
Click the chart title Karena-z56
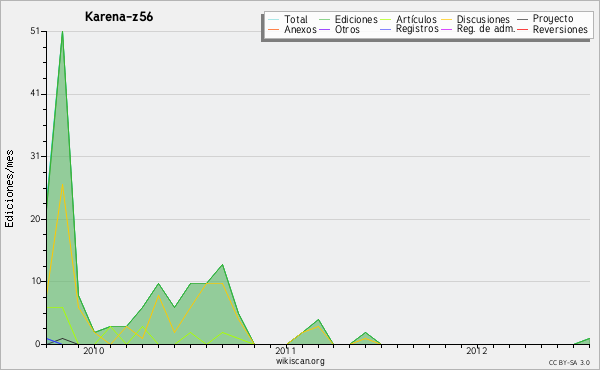click(x=119, y=17)
